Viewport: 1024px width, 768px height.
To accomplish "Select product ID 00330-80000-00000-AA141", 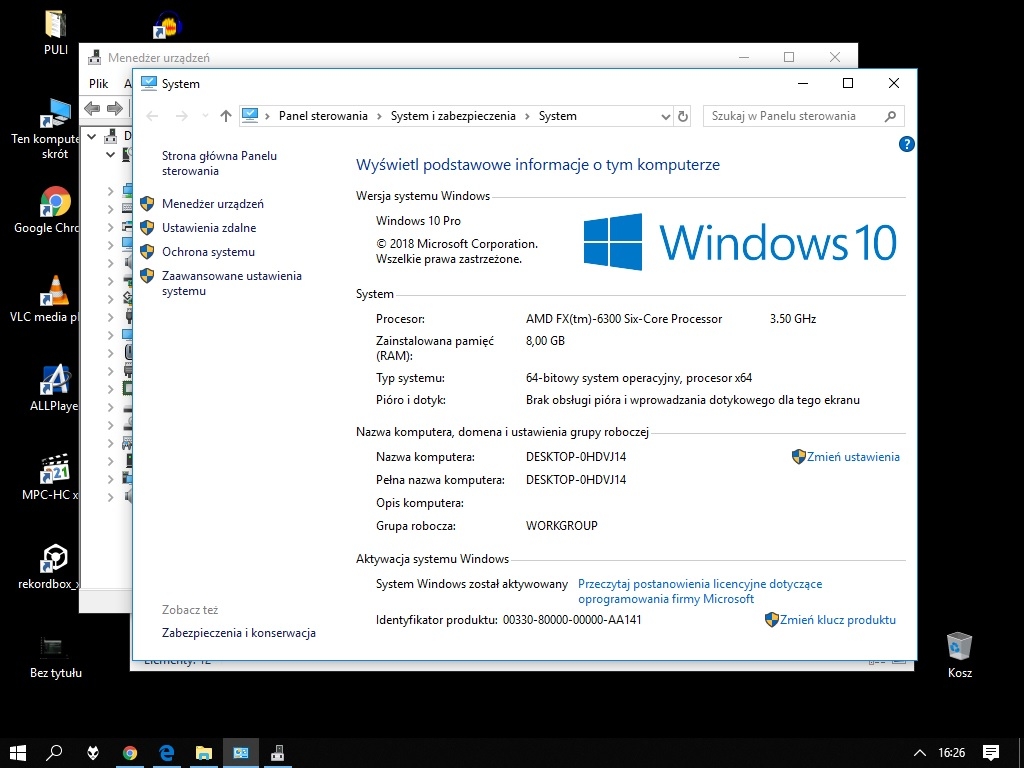I will (x=572, y=620).
